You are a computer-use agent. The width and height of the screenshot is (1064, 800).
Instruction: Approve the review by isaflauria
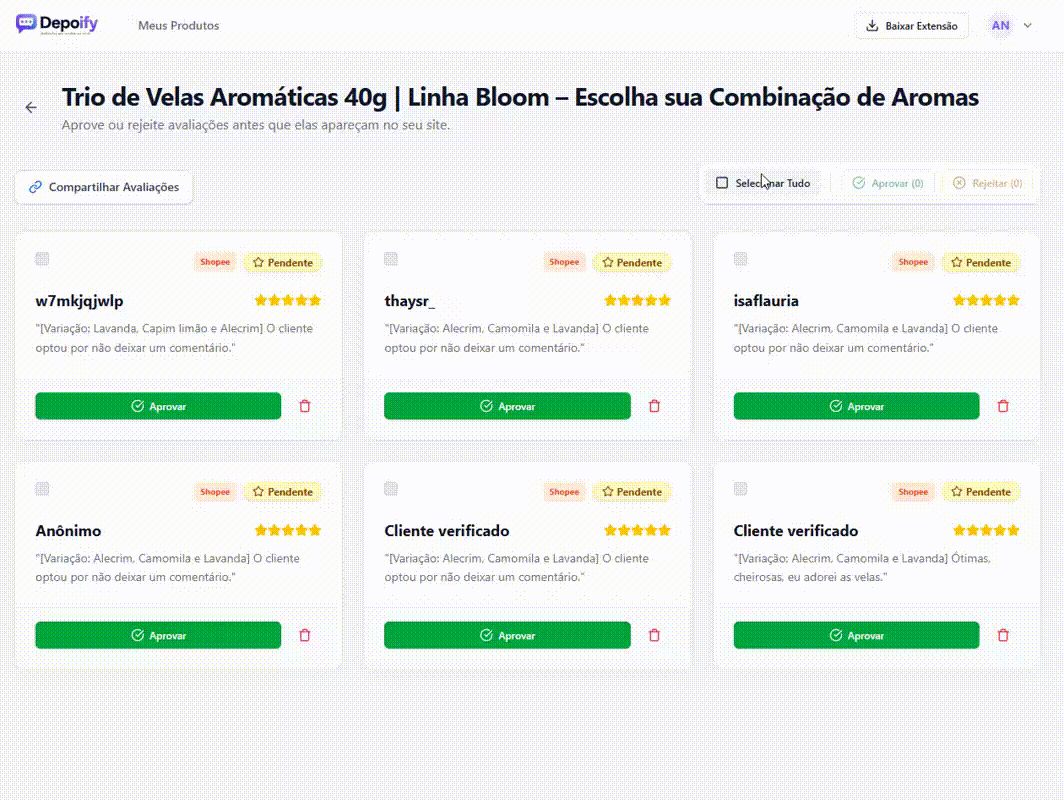pos(857,406)
